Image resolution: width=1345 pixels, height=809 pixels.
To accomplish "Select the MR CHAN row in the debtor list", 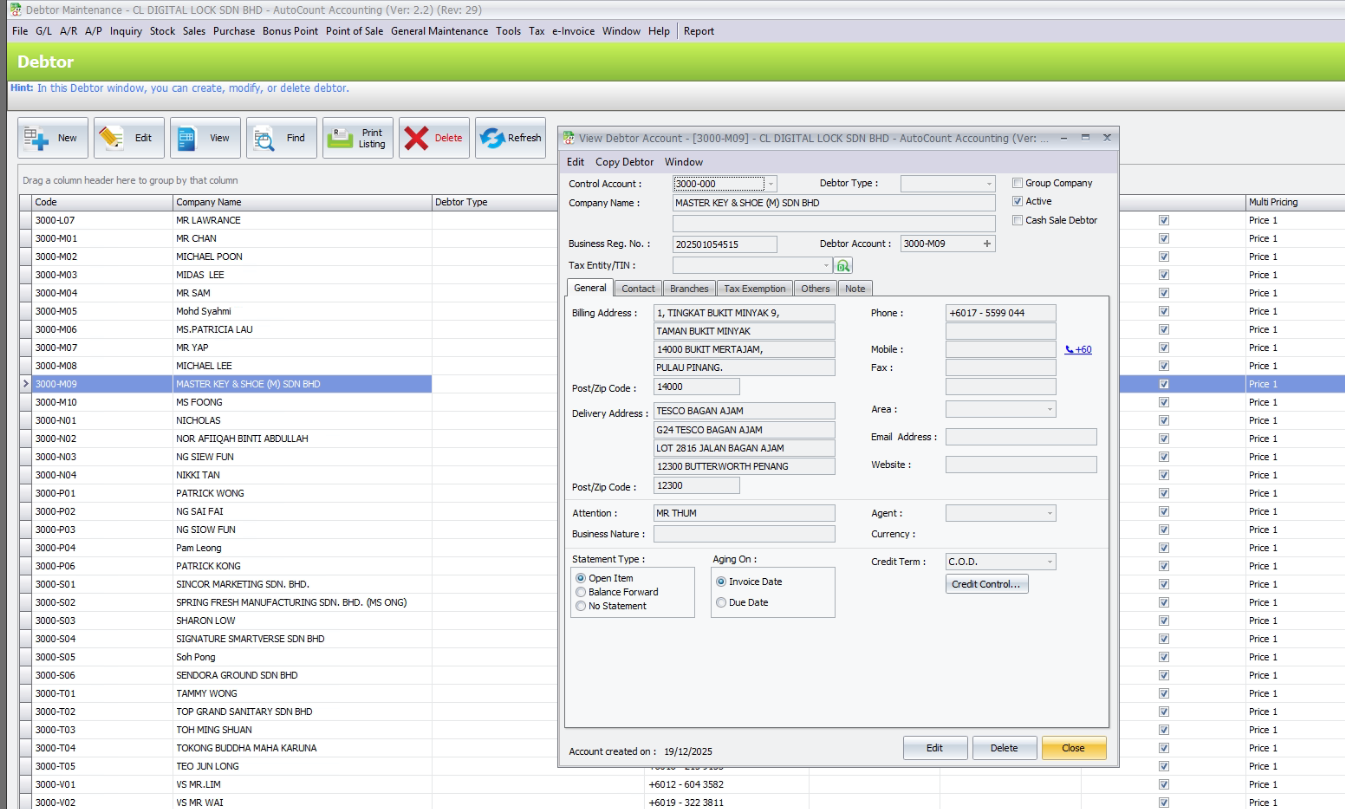I will tap(682, 238).
